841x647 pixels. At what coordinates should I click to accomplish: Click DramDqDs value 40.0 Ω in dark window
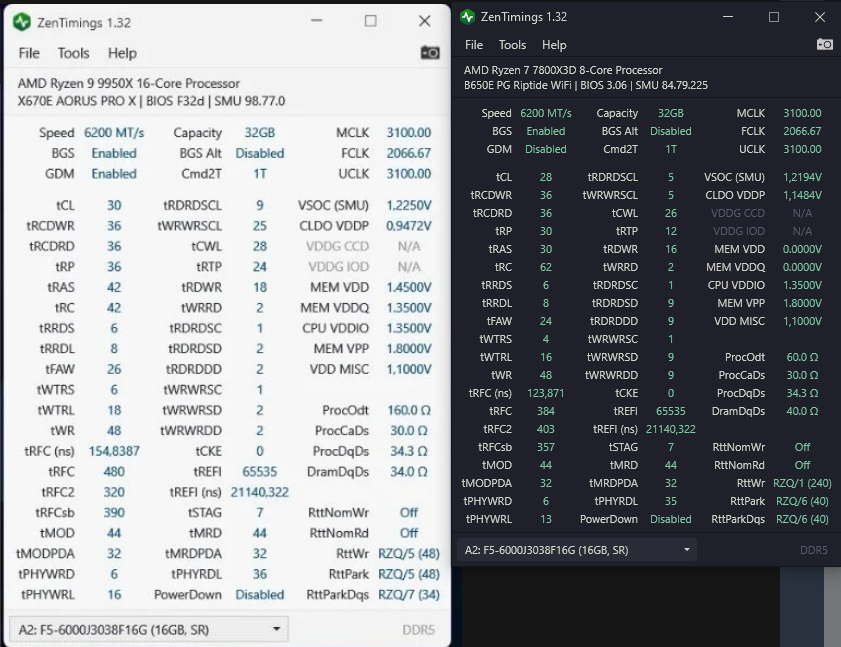coord(802,411)
